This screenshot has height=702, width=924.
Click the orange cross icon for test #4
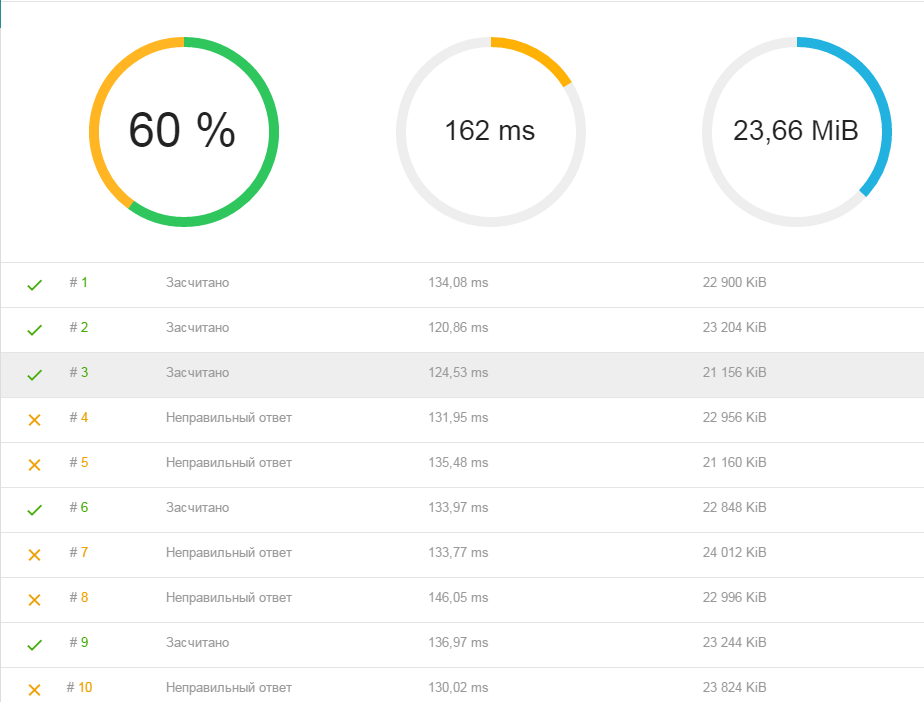[35, 420]
